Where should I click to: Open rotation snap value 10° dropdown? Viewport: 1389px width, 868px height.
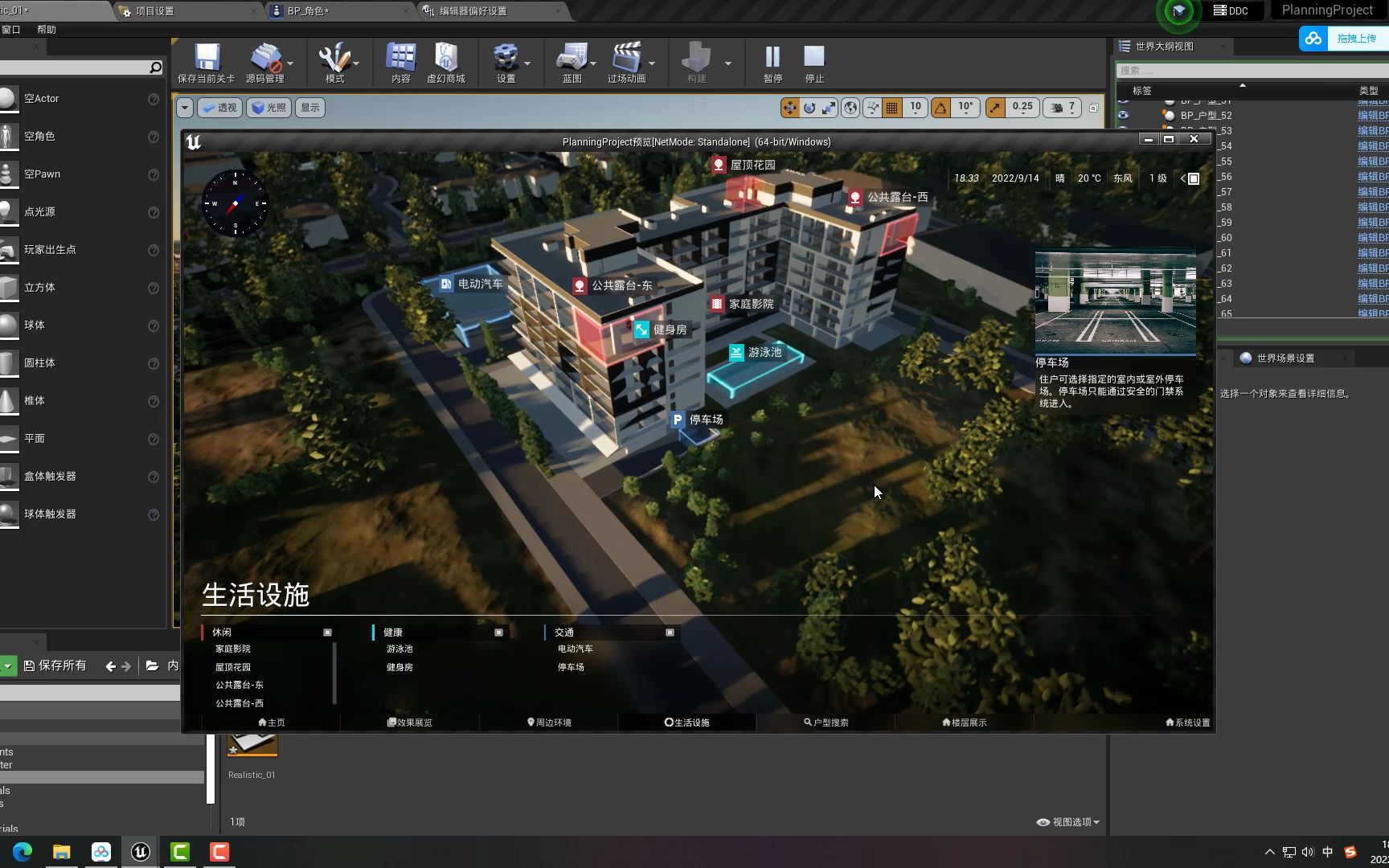[x=965, y=108]
